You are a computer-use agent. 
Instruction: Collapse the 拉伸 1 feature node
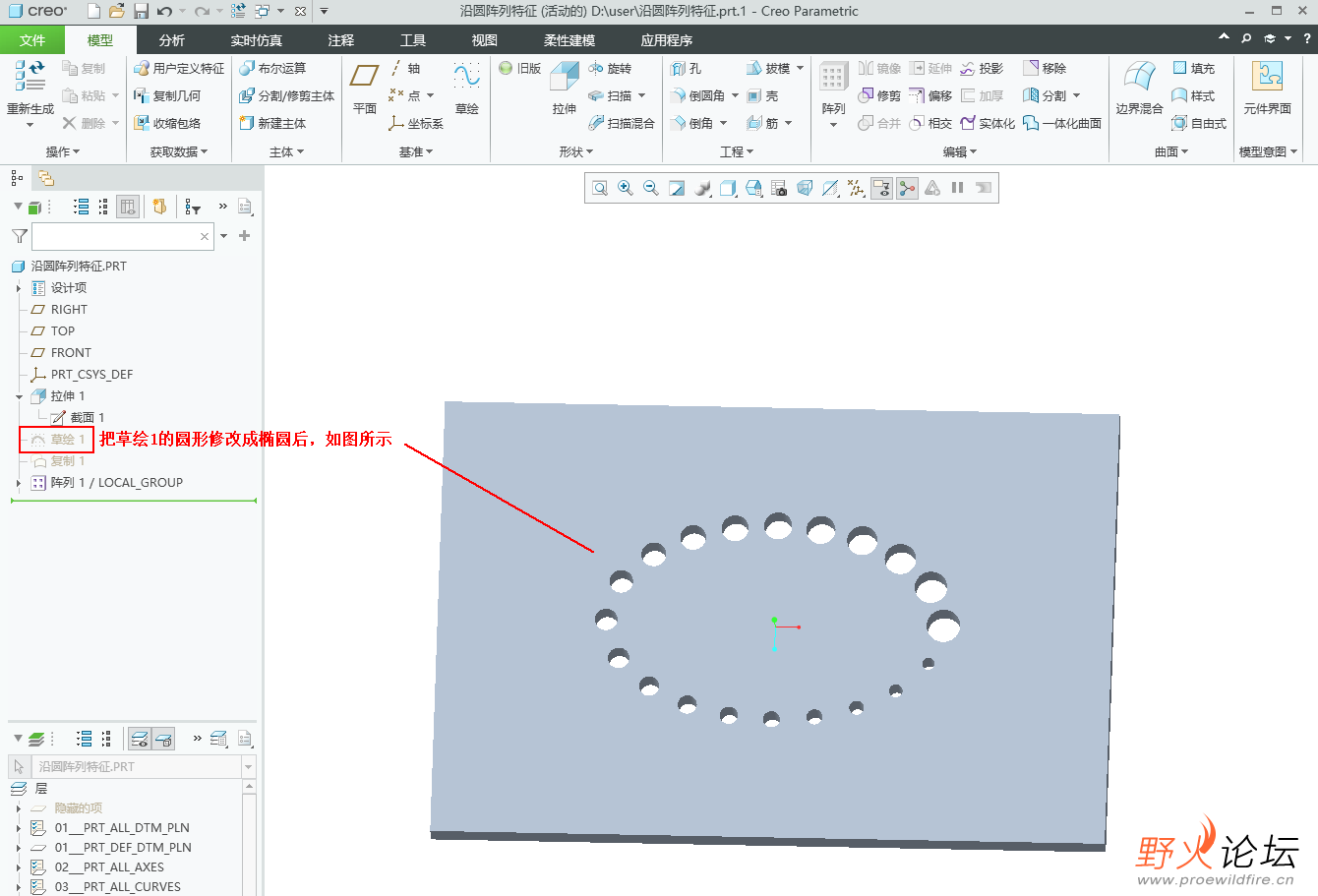19,396
